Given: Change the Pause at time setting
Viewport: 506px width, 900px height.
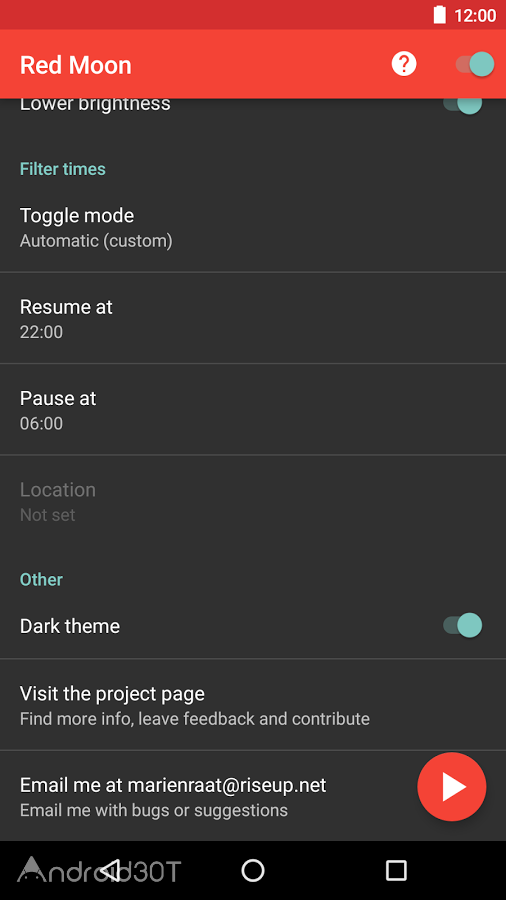Looking at the screenshot, I should pyautogui.click(x=253, y=409).
